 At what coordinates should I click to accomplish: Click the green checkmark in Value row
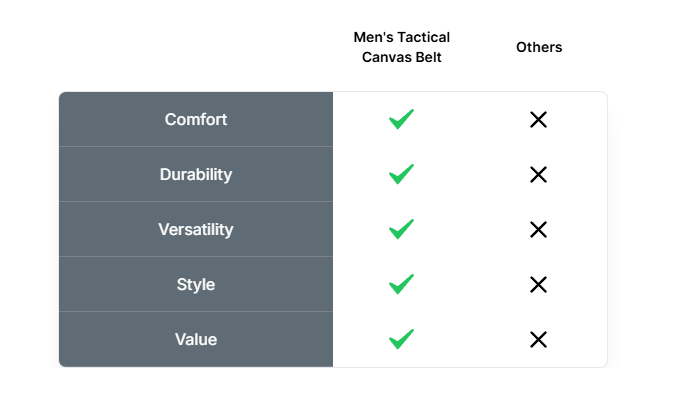point(401,340)
